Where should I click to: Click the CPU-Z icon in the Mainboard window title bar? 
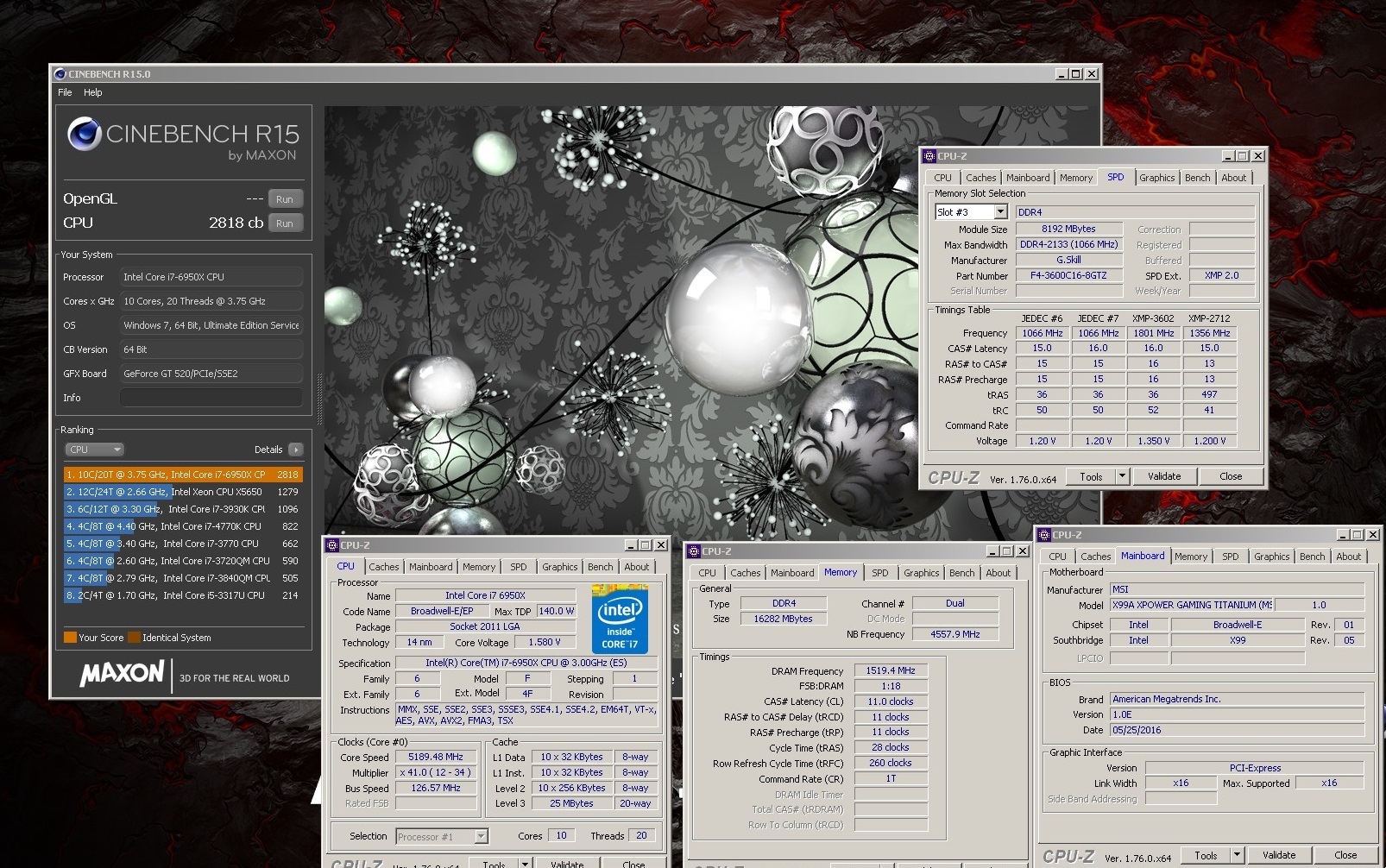click(1044, 535)
